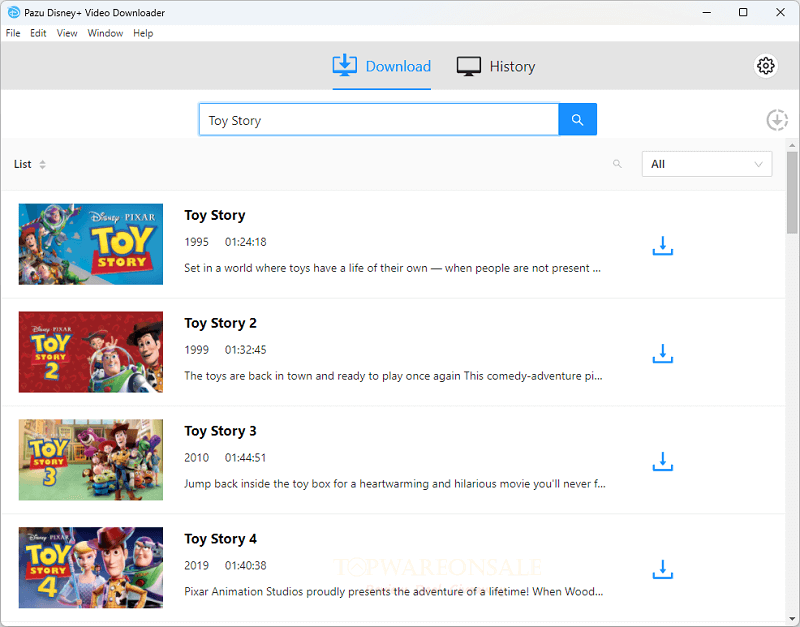Click the vertical scrollbar thumb of results list
800x627 pixels.
pos(791,192)
